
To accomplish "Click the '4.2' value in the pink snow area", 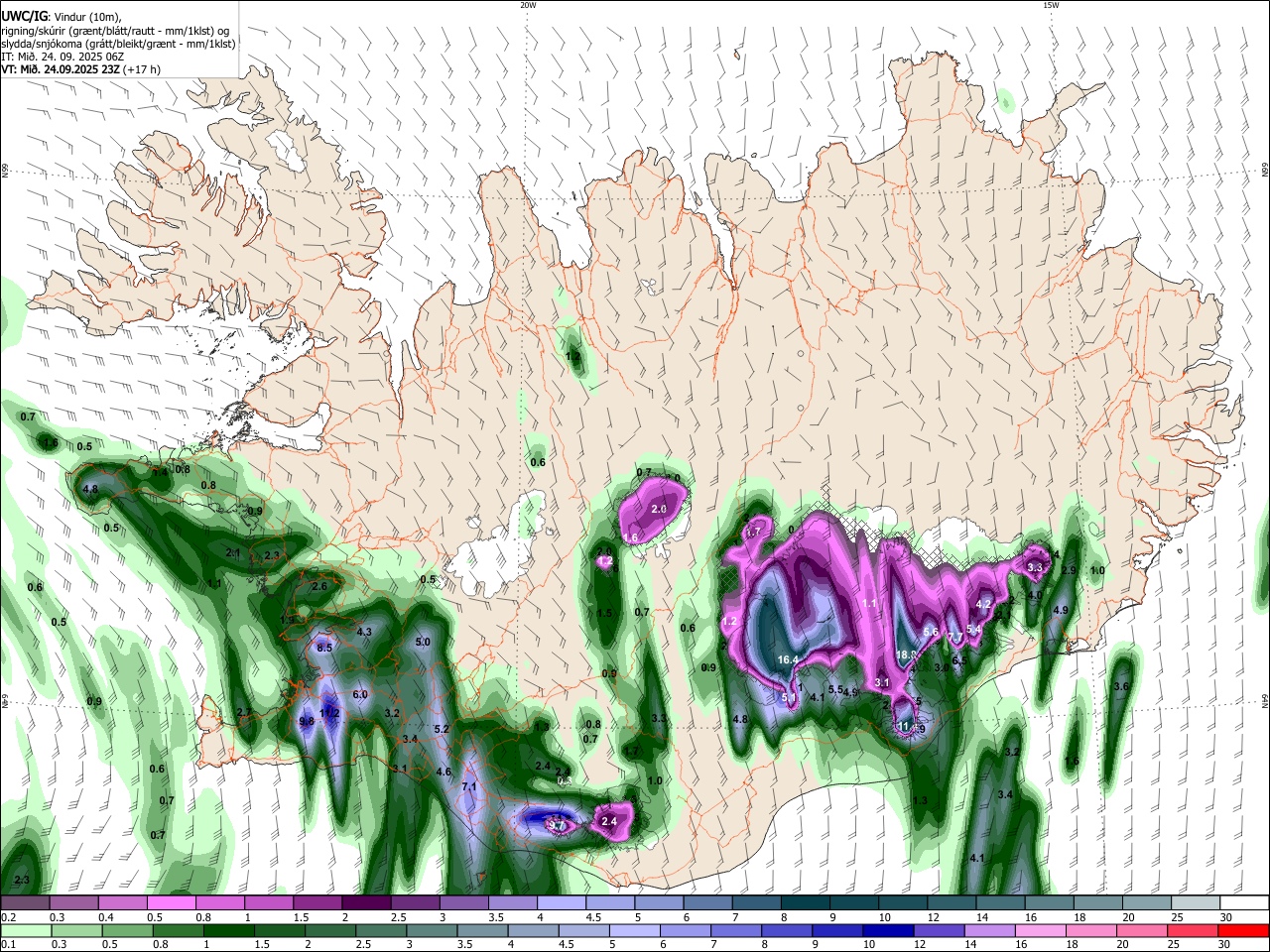I will [984, 603].
